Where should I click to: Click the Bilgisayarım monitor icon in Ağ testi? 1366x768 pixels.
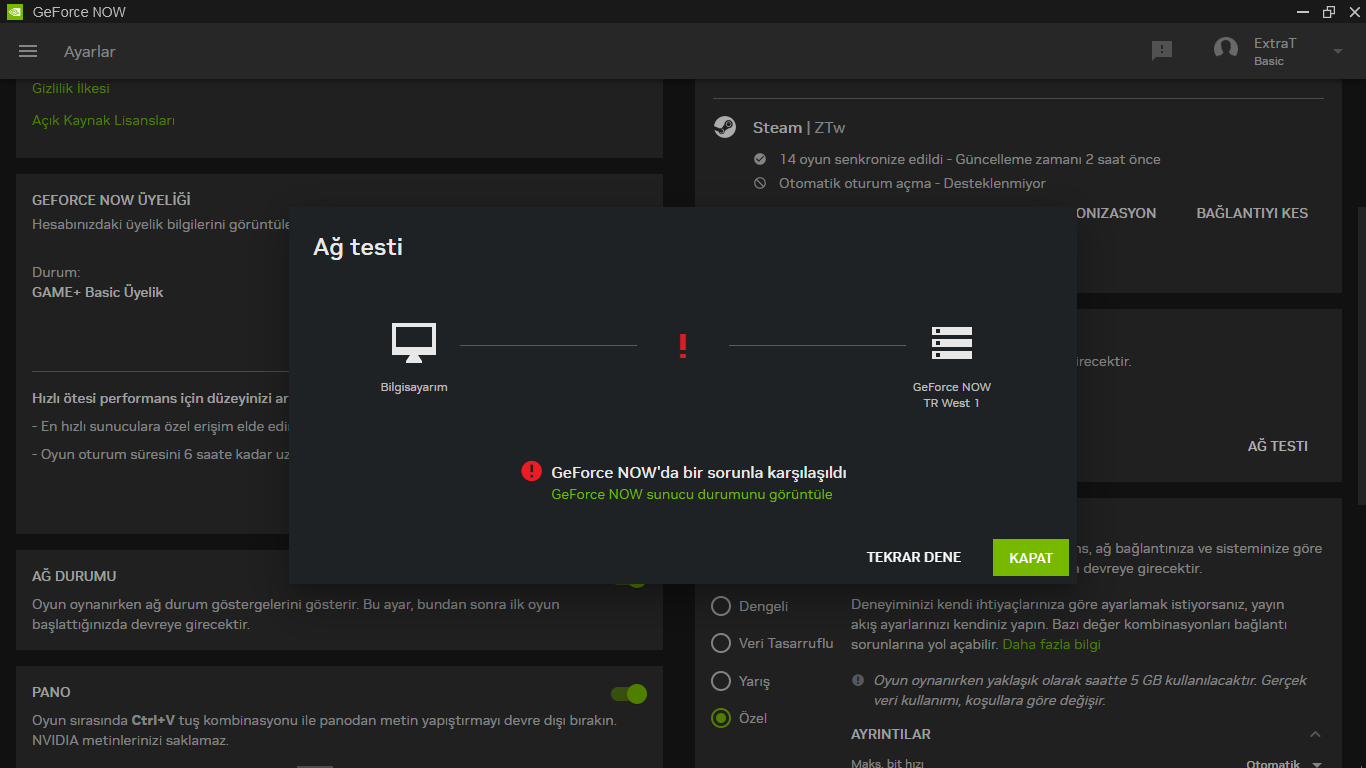click(x=414, y=342)
